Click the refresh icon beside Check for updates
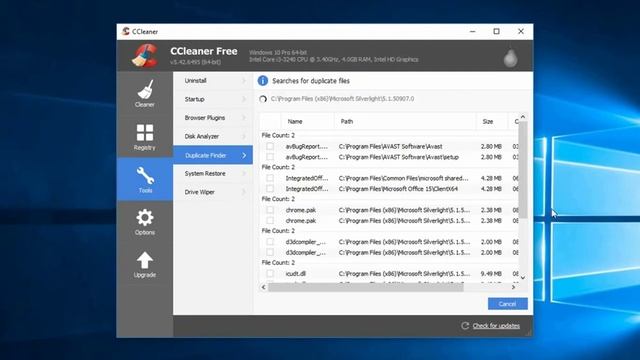 pos(464,326)
